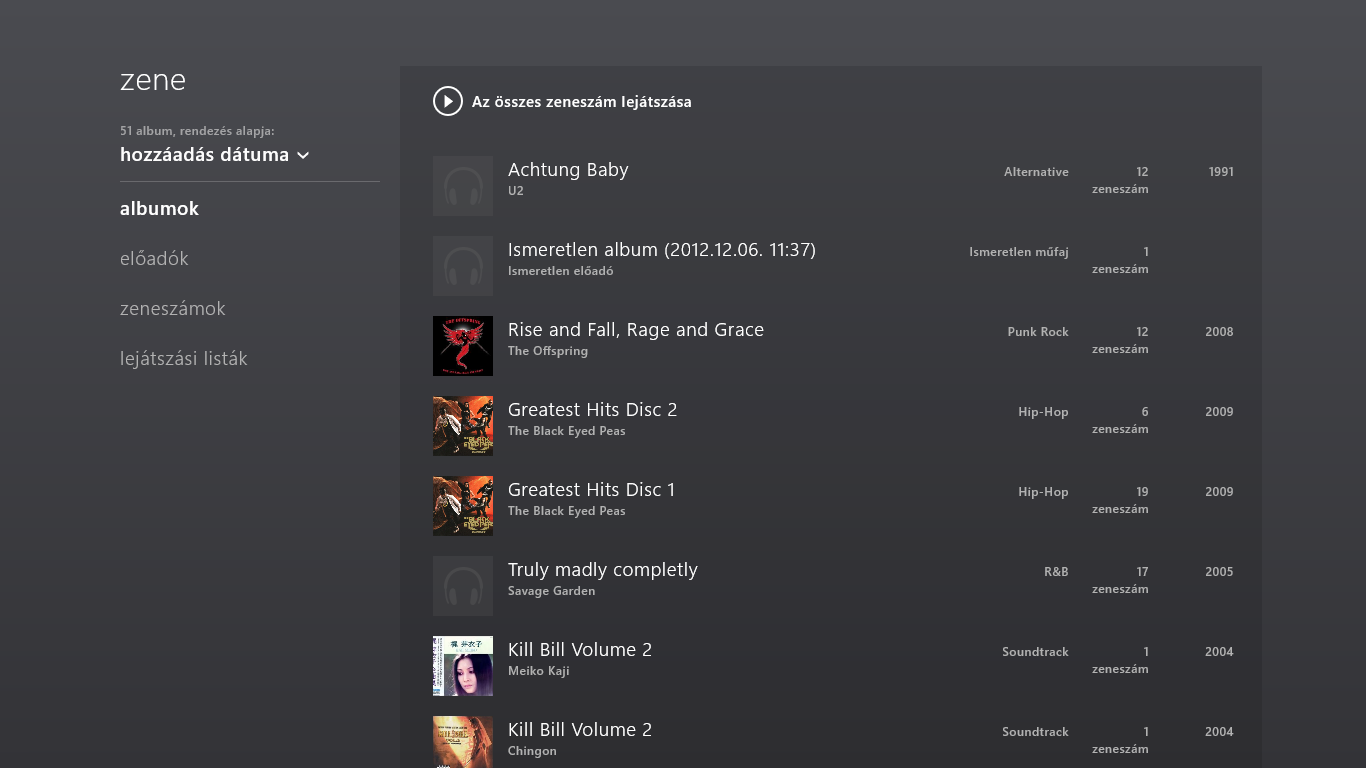Click Meiko Kaji Kill Bill cover art
This screenshot has height=768, width=1366.
(463, 666)
